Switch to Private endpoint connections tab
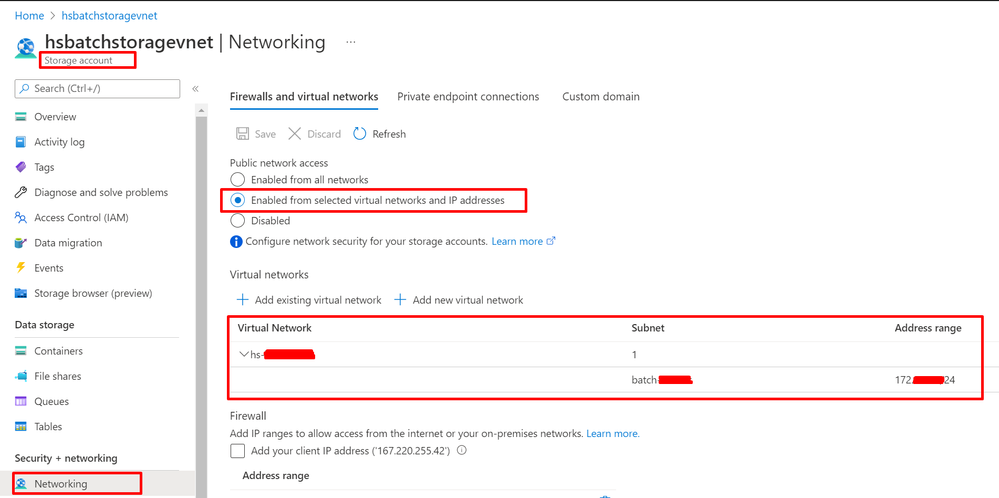This screenshot has width=999, height=498. [468, 97]
